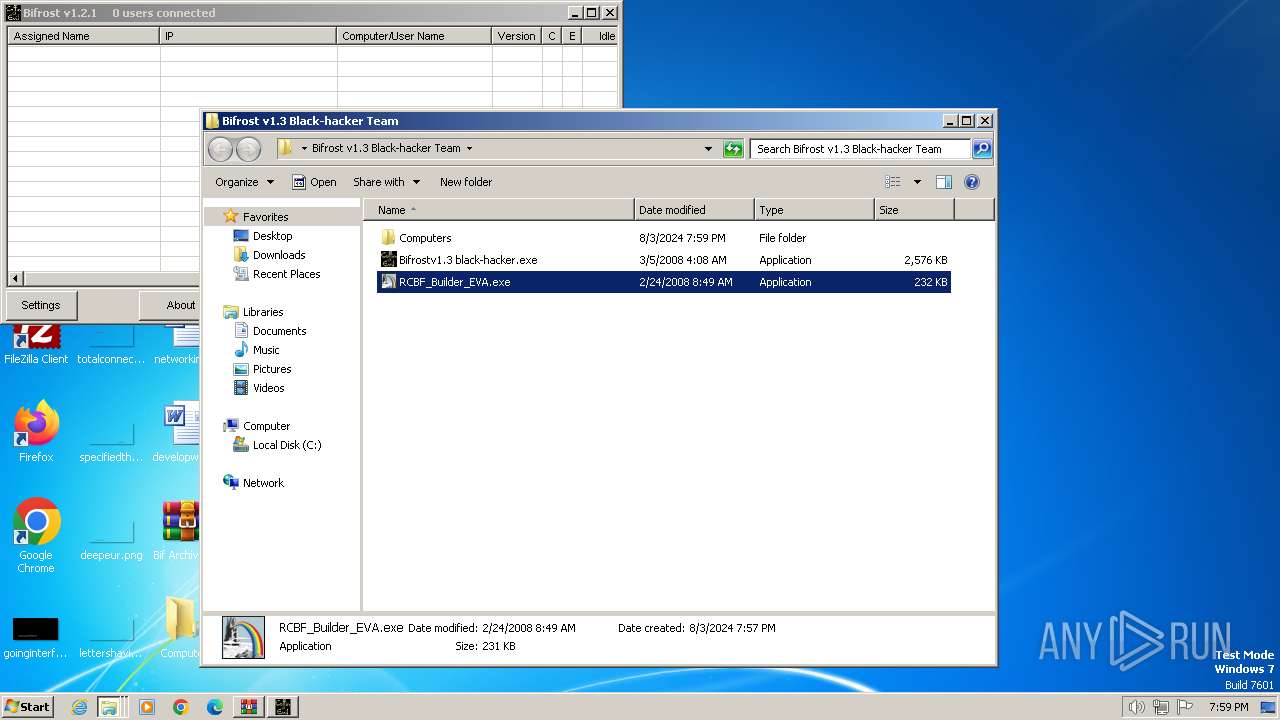Click scroll left arrow in Bifrost list
The image size is (1280, 720).
point(15,279)
